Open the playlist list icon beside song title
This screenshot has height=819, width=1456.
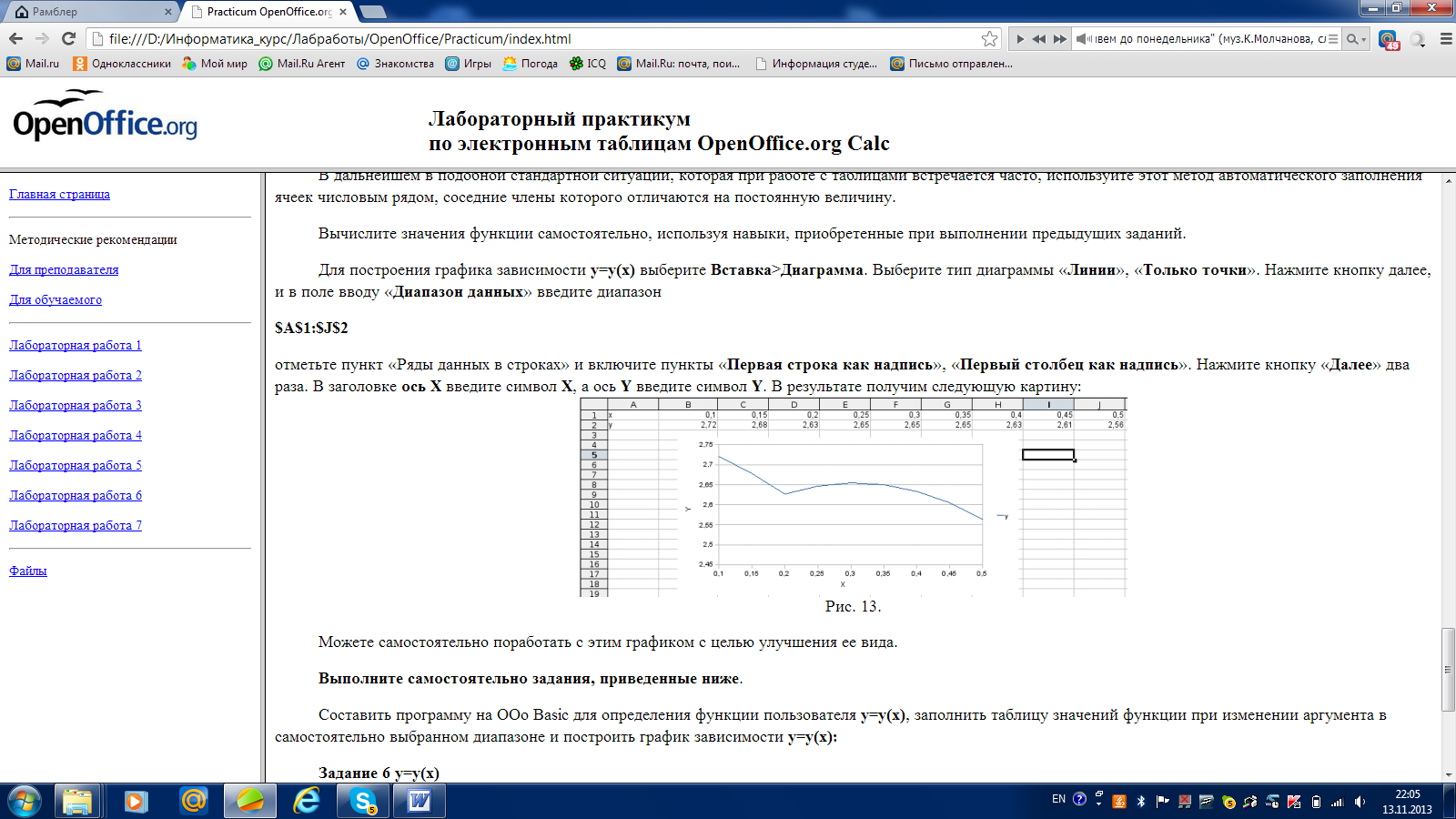tap(1333, 39)
